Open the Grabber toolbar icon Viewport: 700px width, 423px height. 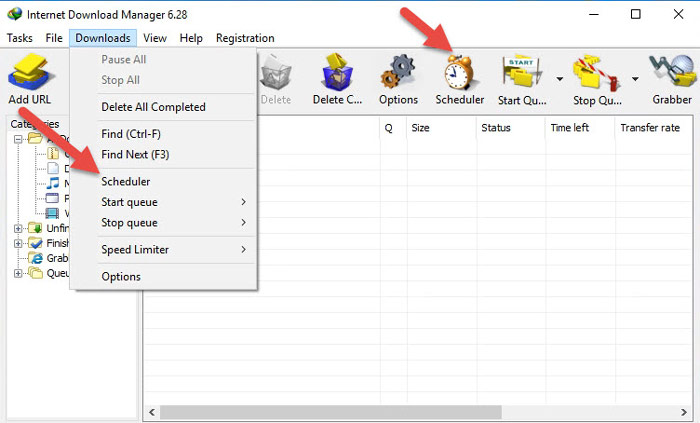coord(672,71)
